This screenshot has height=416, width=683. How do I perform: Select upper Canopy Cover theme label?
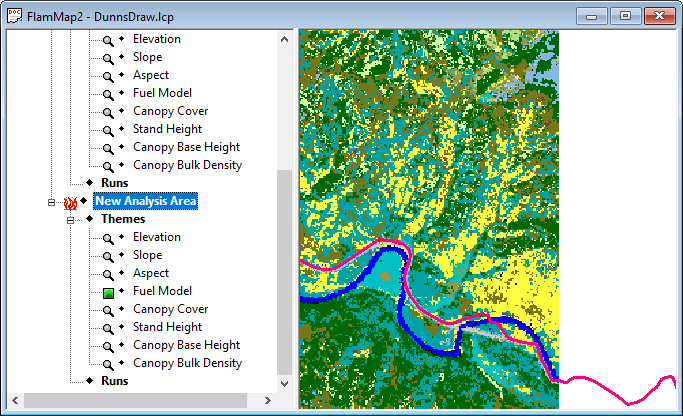point(170,111)
